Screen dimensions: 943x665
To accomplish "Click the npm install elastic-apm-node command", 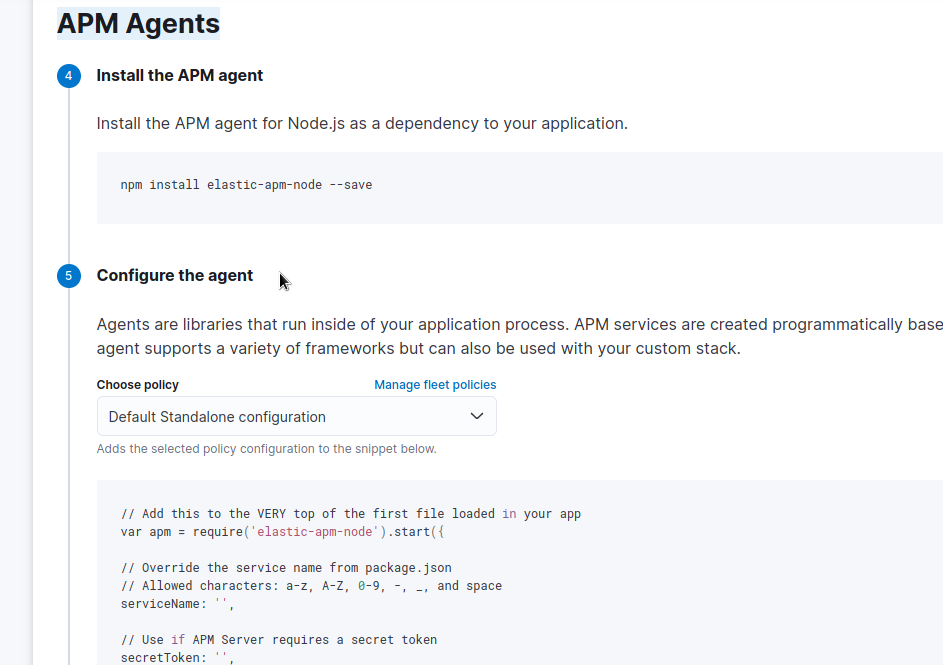I will tap(247, 185).
